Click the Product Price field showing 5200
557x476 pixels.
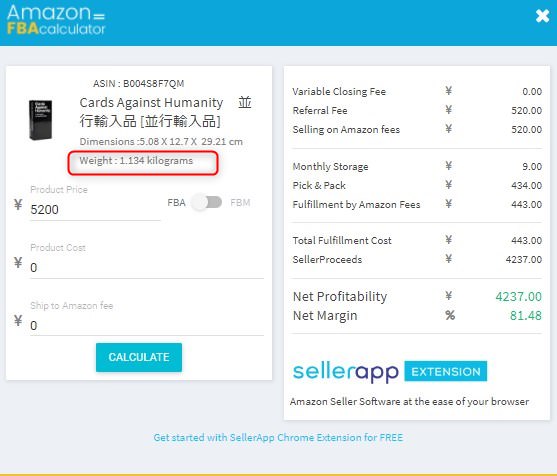[x=95, y=210]
